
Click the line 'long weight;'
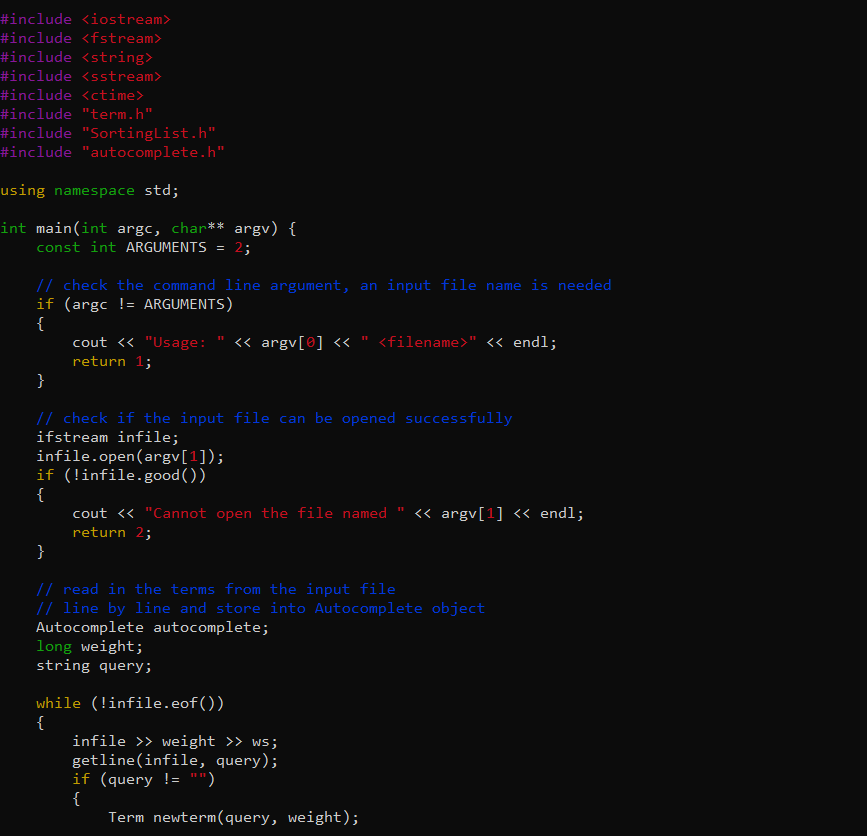click(x=90, y=646)
